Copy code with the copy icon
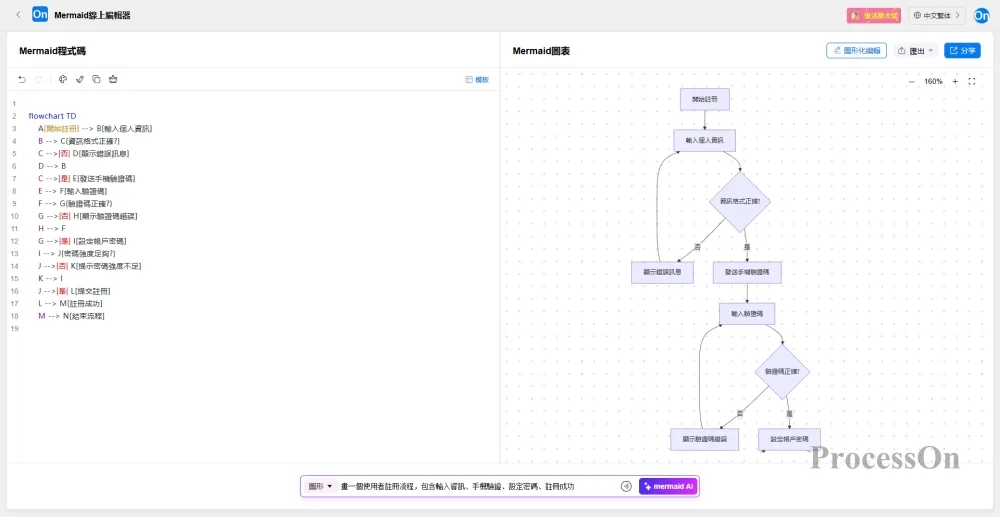 [x=96, y=79]
